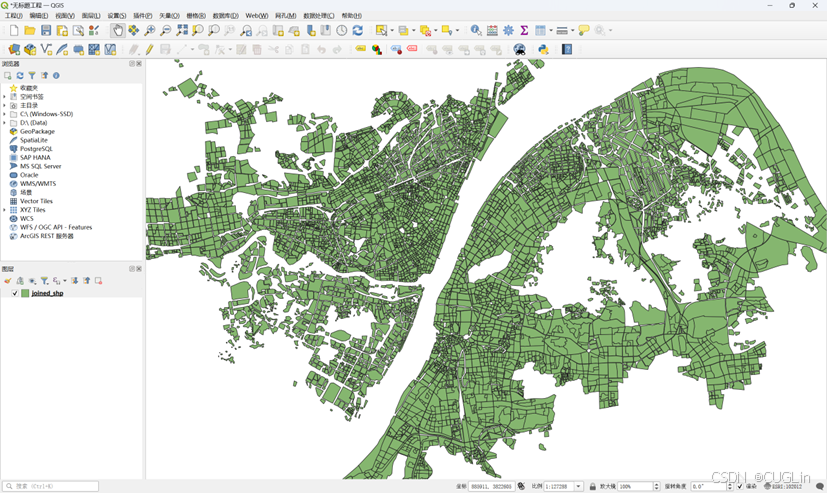Select the joined_shp layer name
Viewport: 827px width, 493px height.
[47, 293]
